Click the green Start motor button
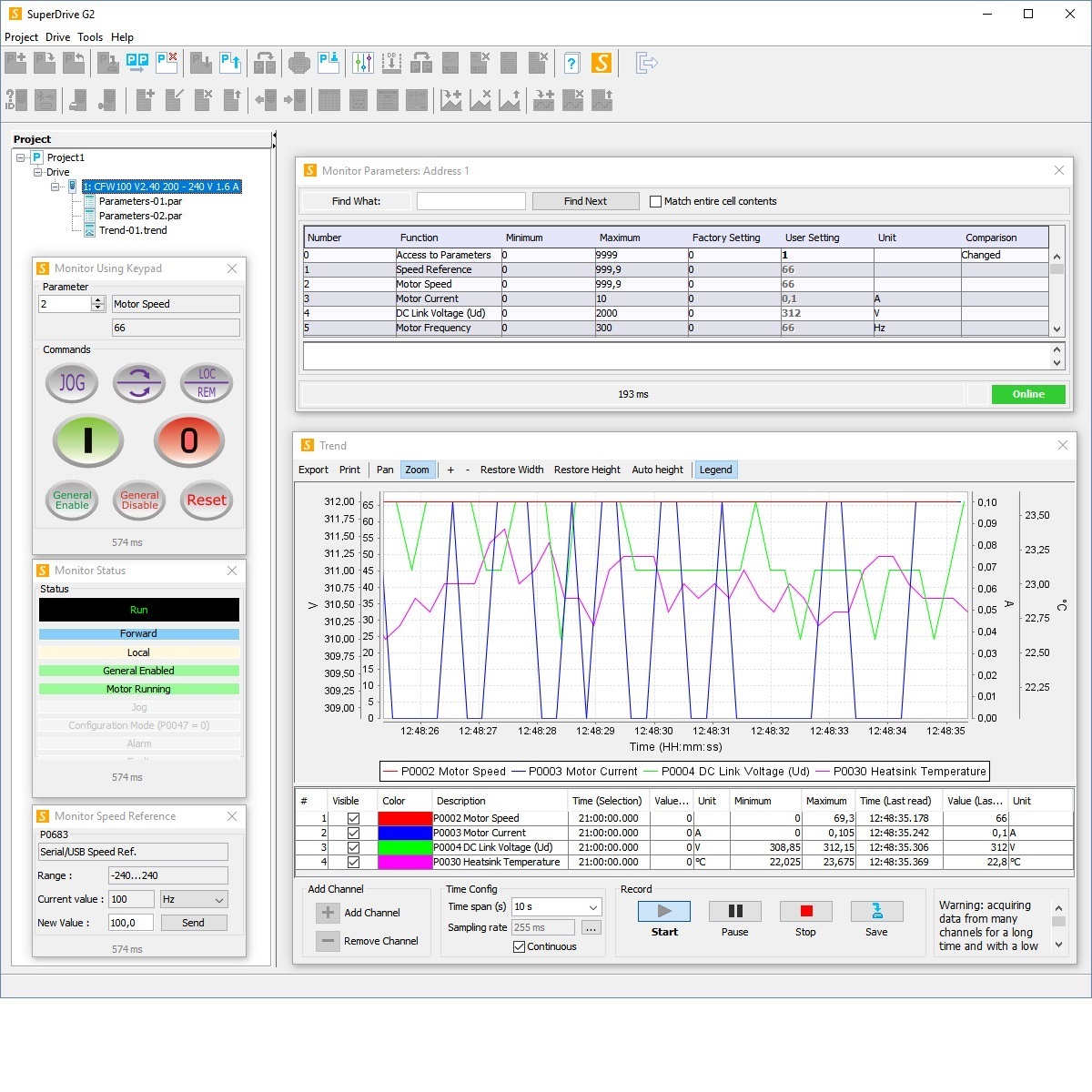The image size is (1092, 1092). coord(88,440)
